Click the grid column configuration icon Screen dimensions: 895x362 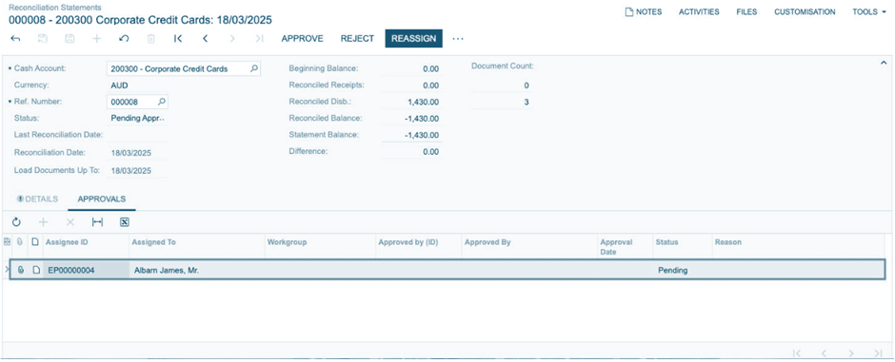(7, 242)
